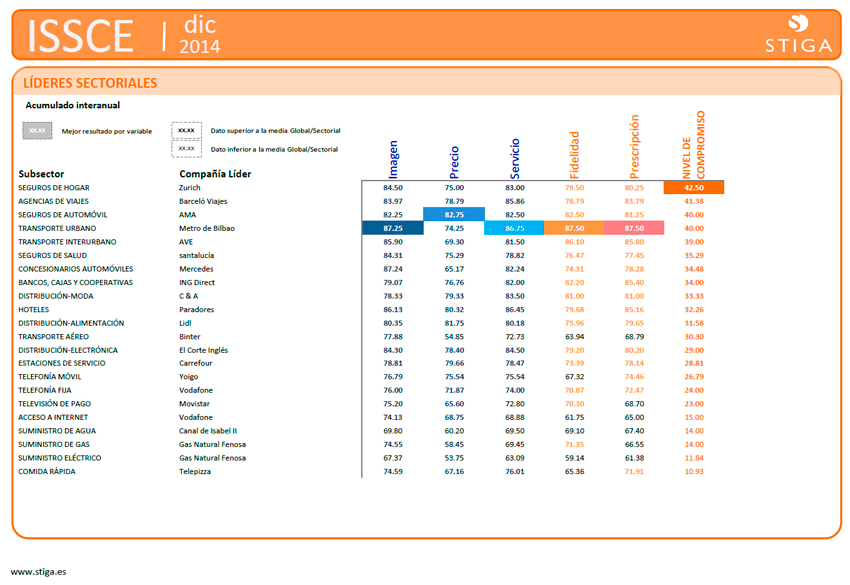The height and width of the screenshot is (585, 850).
Task: Select the SUMINISTRO DE AGUA row label
Action: click(57, 431)
